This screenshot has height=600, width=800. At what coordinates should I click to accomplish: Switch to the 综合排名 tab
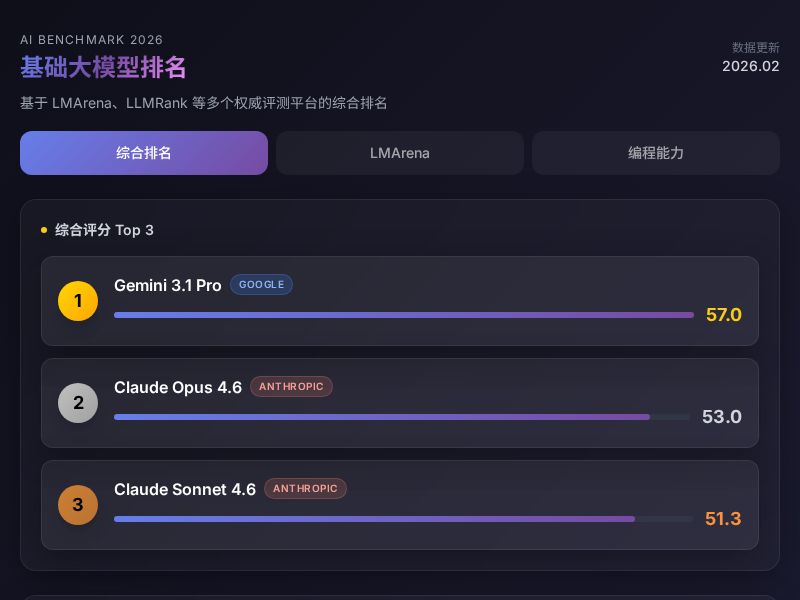144,153
